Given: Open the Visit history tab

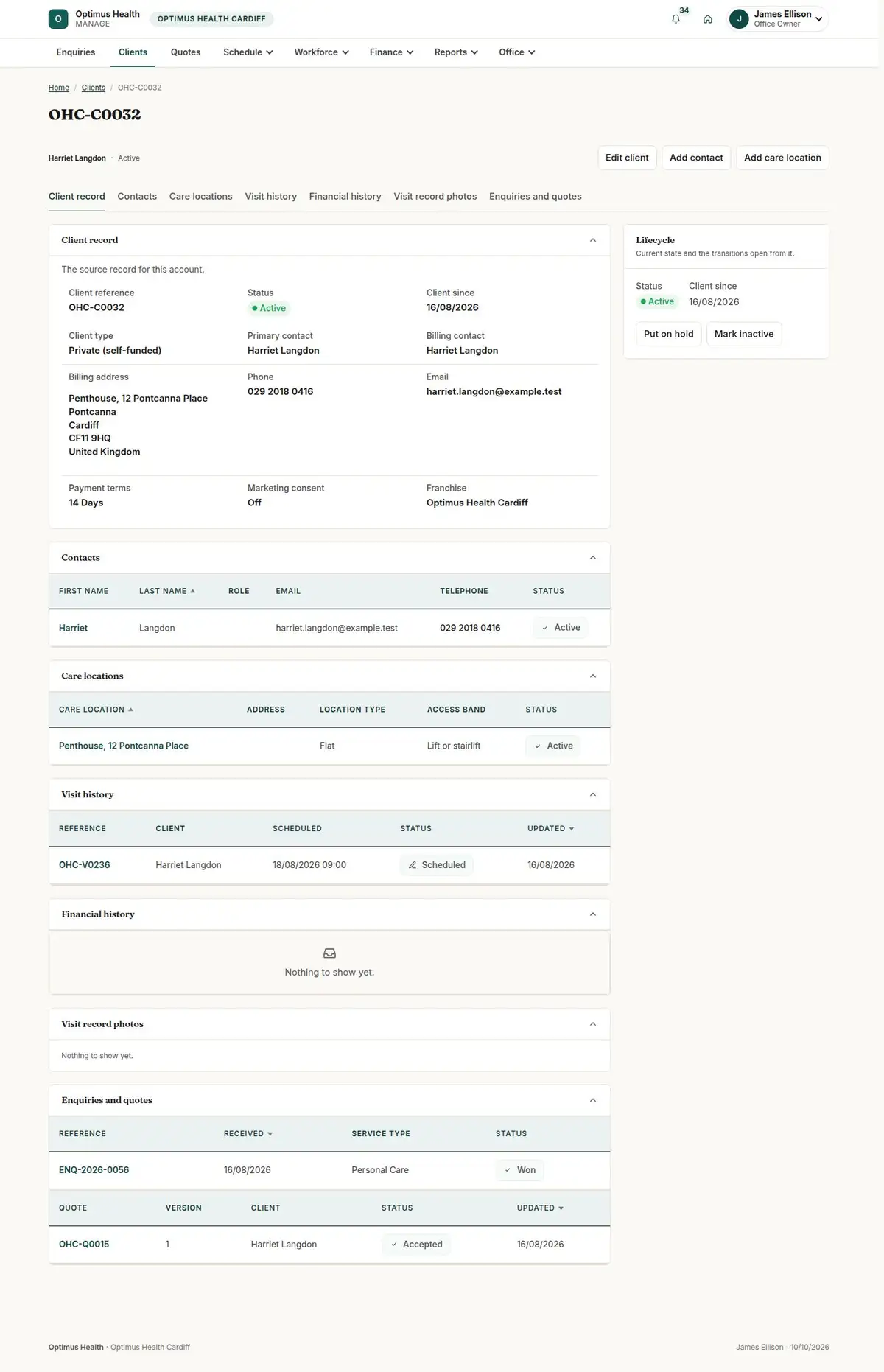Looking at the screenshot, I should click(x=270, y=197).
